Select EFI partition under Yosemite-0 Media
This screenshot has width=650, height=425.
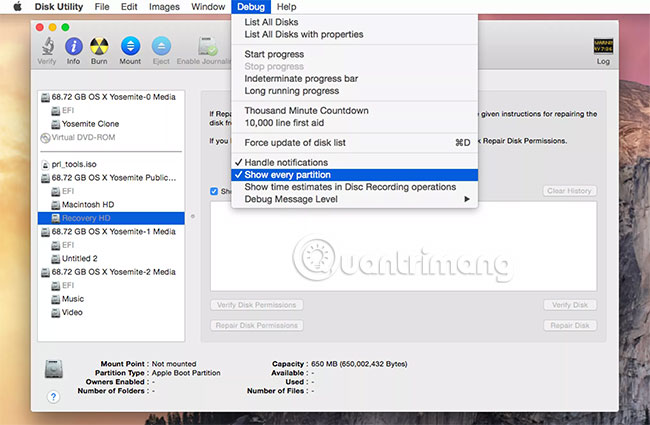pyautogui.click(x=111, y=110)
